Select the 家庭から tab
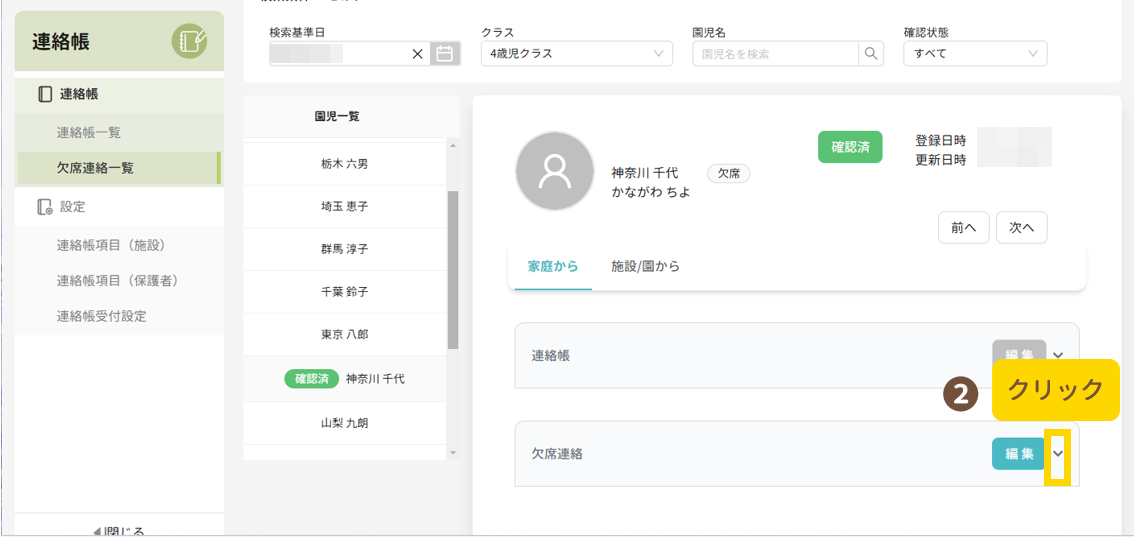Screen dimensions: 1134x537 point(553,267)
